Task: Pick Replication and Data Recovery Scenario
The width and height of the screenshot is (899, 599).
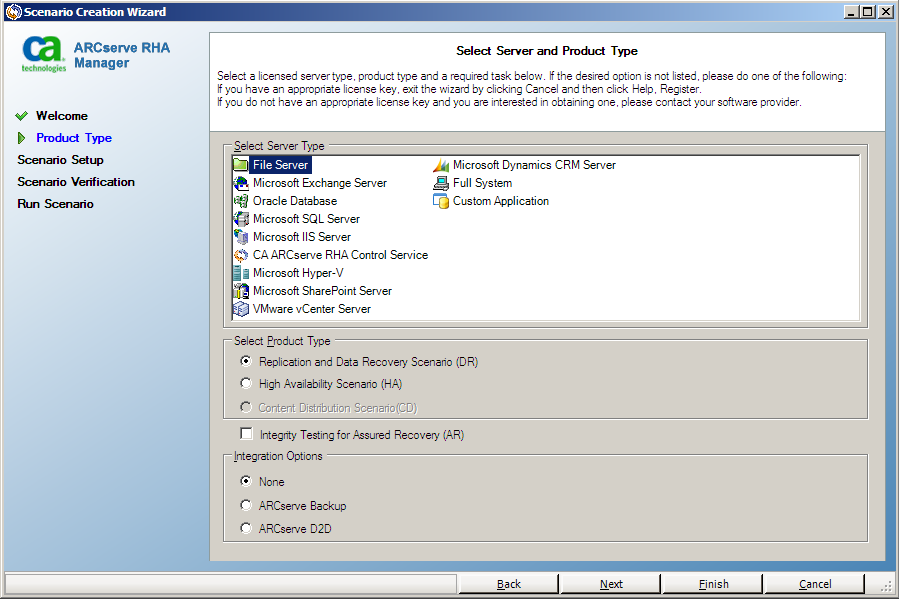Action: [x=245, y=361]
